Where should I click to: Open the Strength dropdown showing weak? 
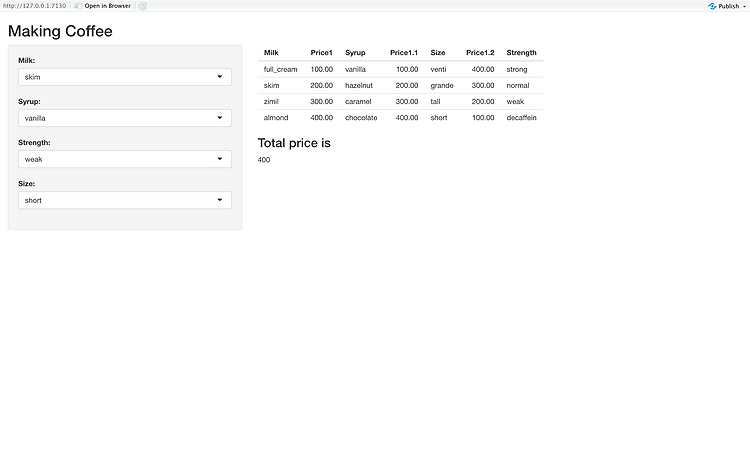coord(125,159)
